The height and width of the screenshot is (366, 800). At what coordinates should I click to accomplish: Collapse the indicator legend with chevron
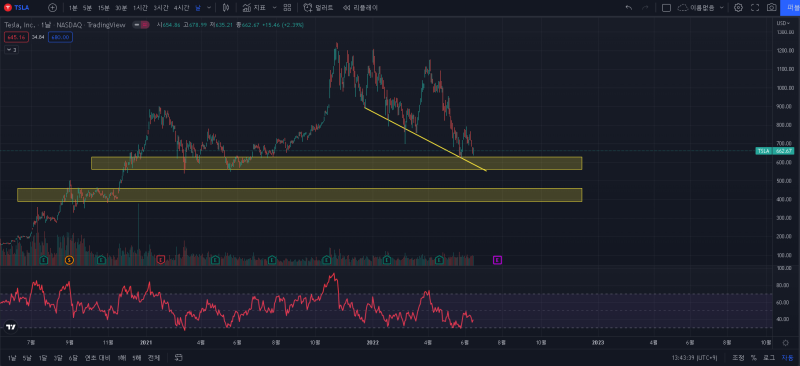click(x=11, y=50)
